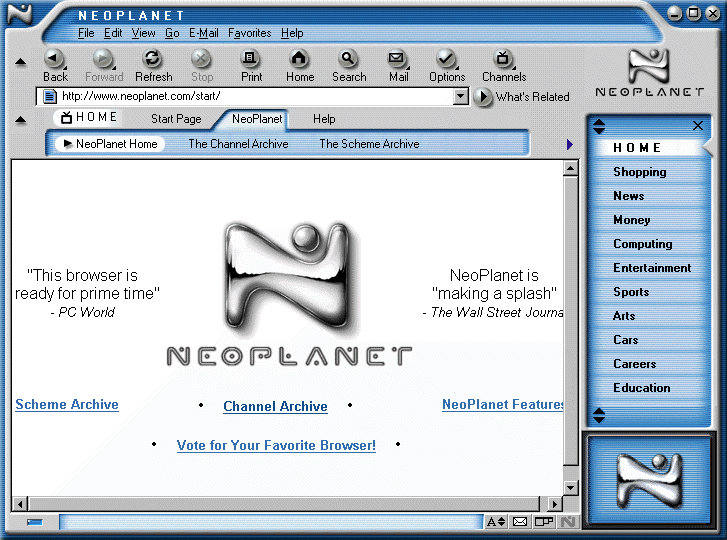Click the font size A icon in status bar
This screenshot has height=540, width=727.
496,522
